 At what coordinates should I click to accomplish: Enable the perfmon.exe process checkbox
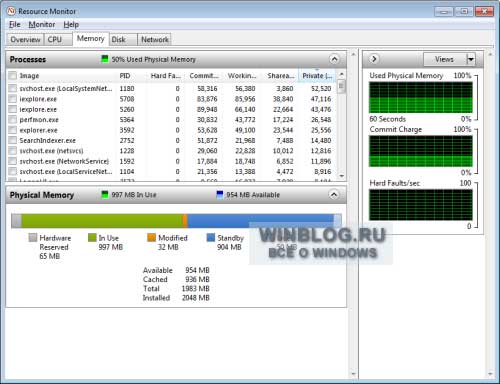(12, 119)
